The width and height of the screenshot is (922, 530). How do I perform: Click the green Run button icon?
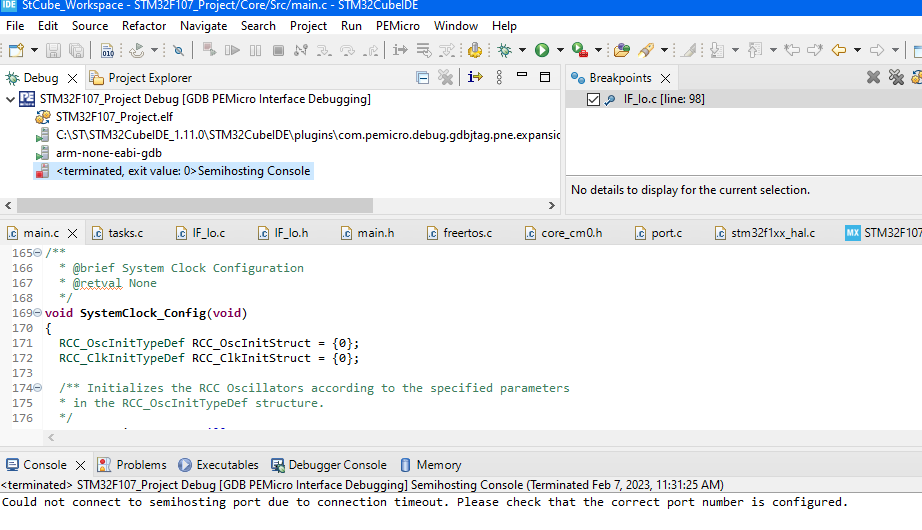pos(542,51)
